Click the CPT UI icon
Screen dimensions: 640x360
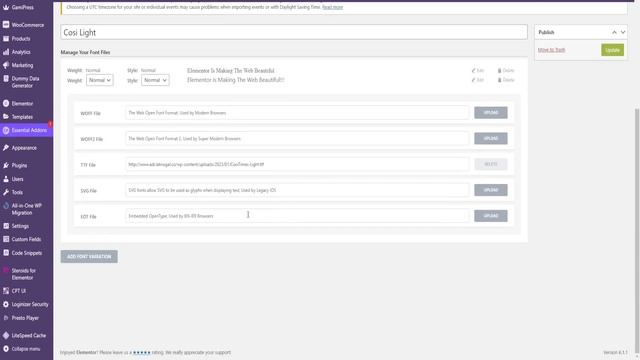pos(6,291)
